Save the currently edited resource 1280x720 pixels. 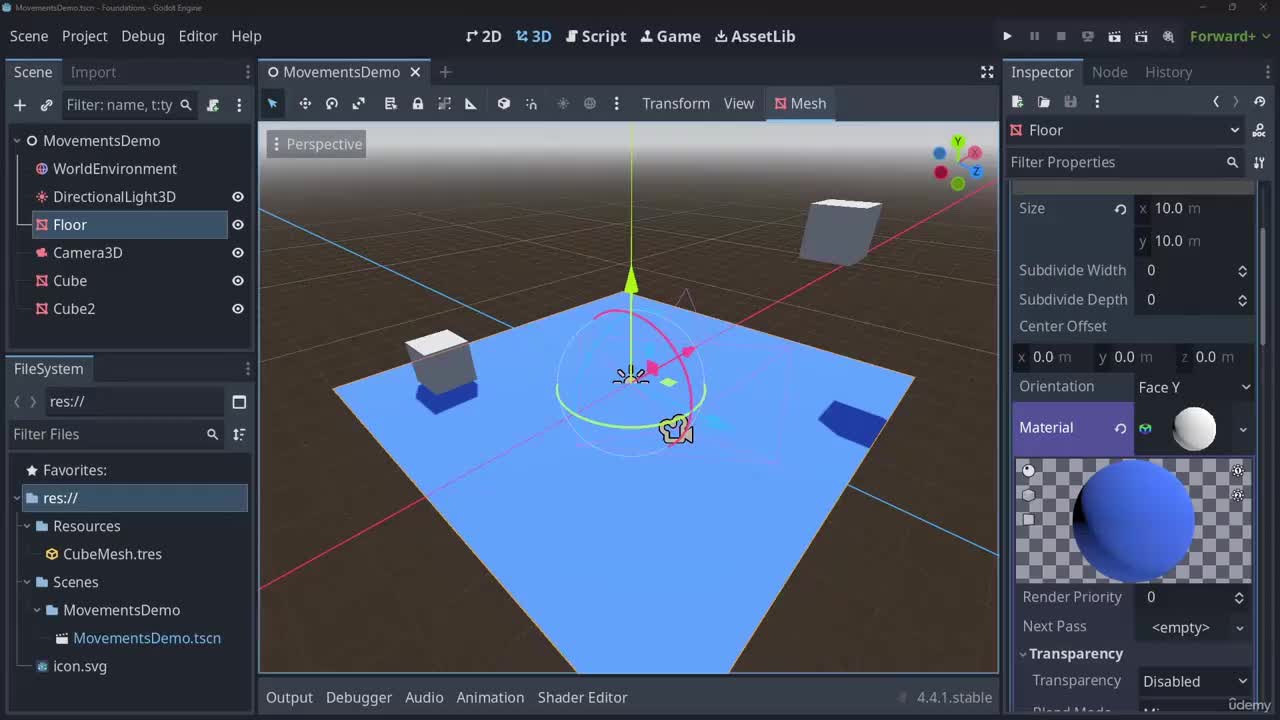pyautogui.click(x=1070, y=101)
